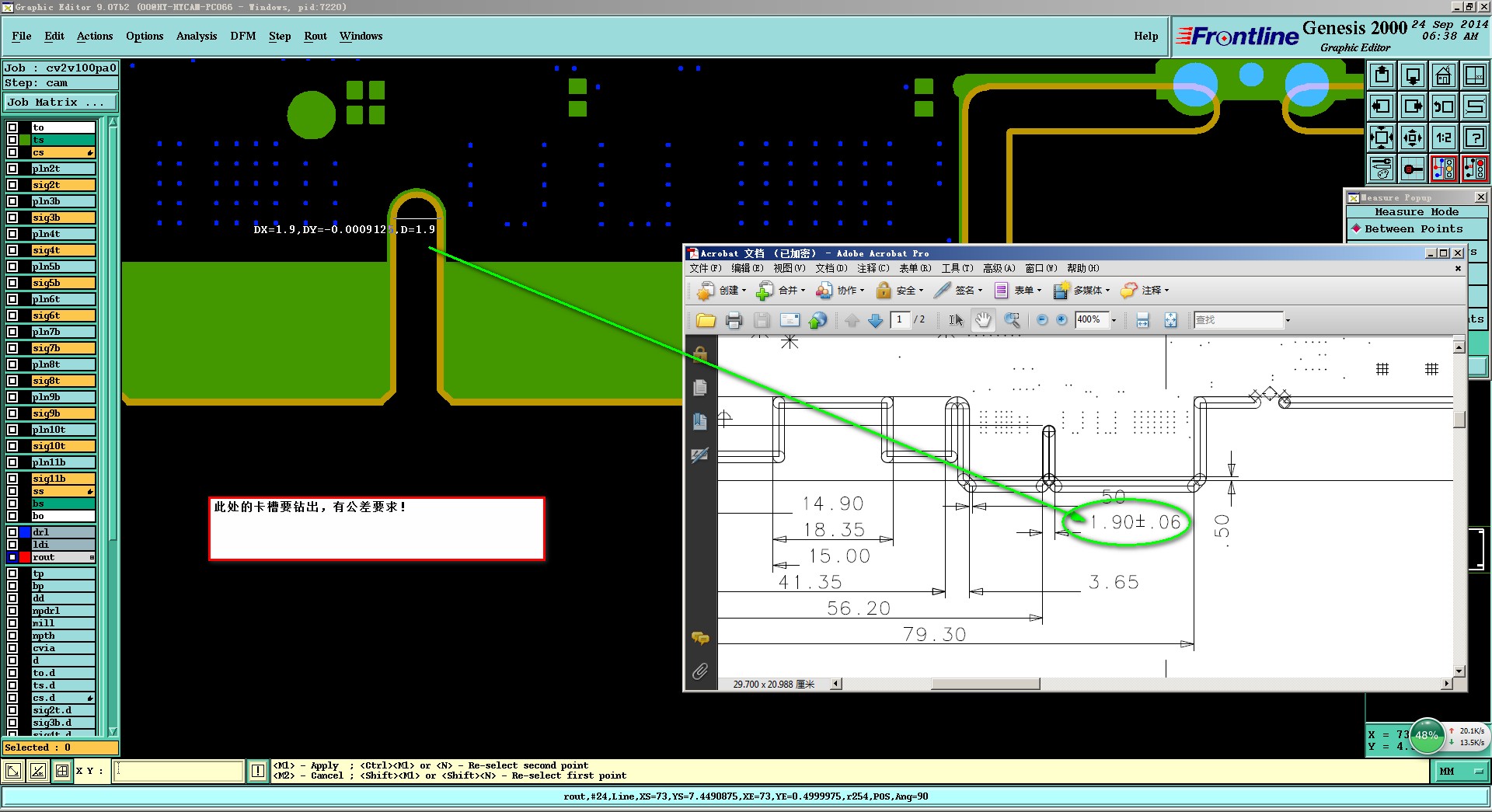Viewport: 1492px width, 812px height.
Task: Open the wrench and palette settings icon
Action: [1382, 169]
